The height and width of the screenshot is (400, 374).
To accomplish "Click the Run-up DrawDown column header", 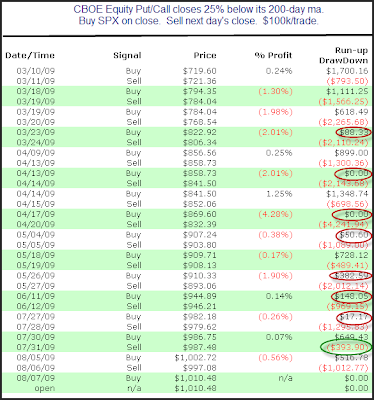I will point(344,55).
